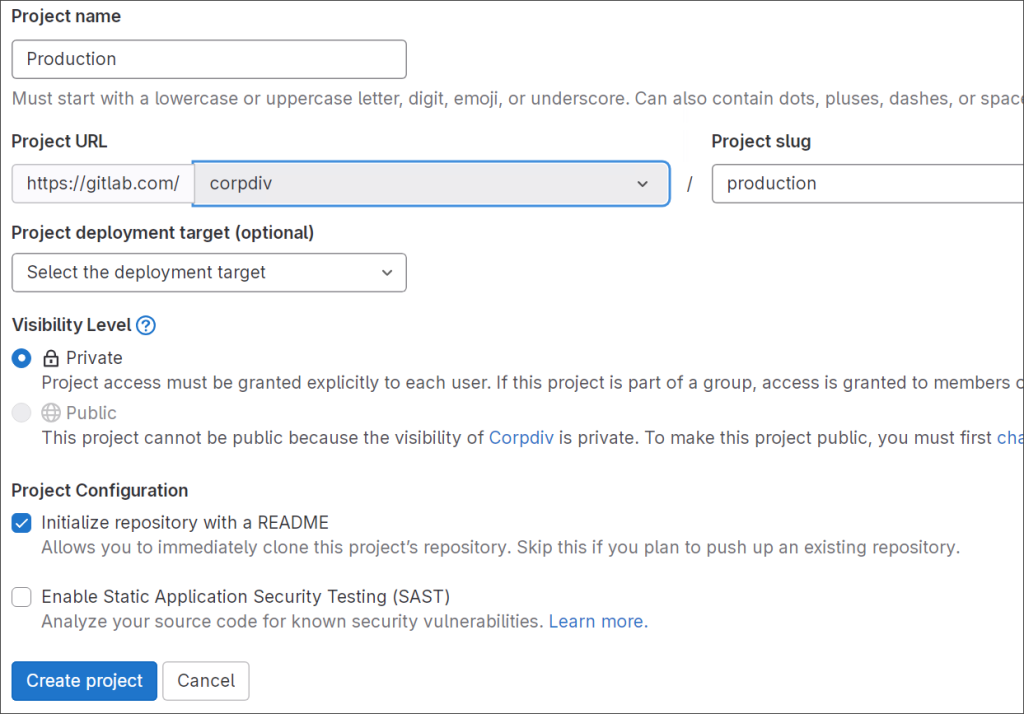1024x714 pixels.
Task: Click the Visibility Level help question-mark icon
Action: point(146,325)
